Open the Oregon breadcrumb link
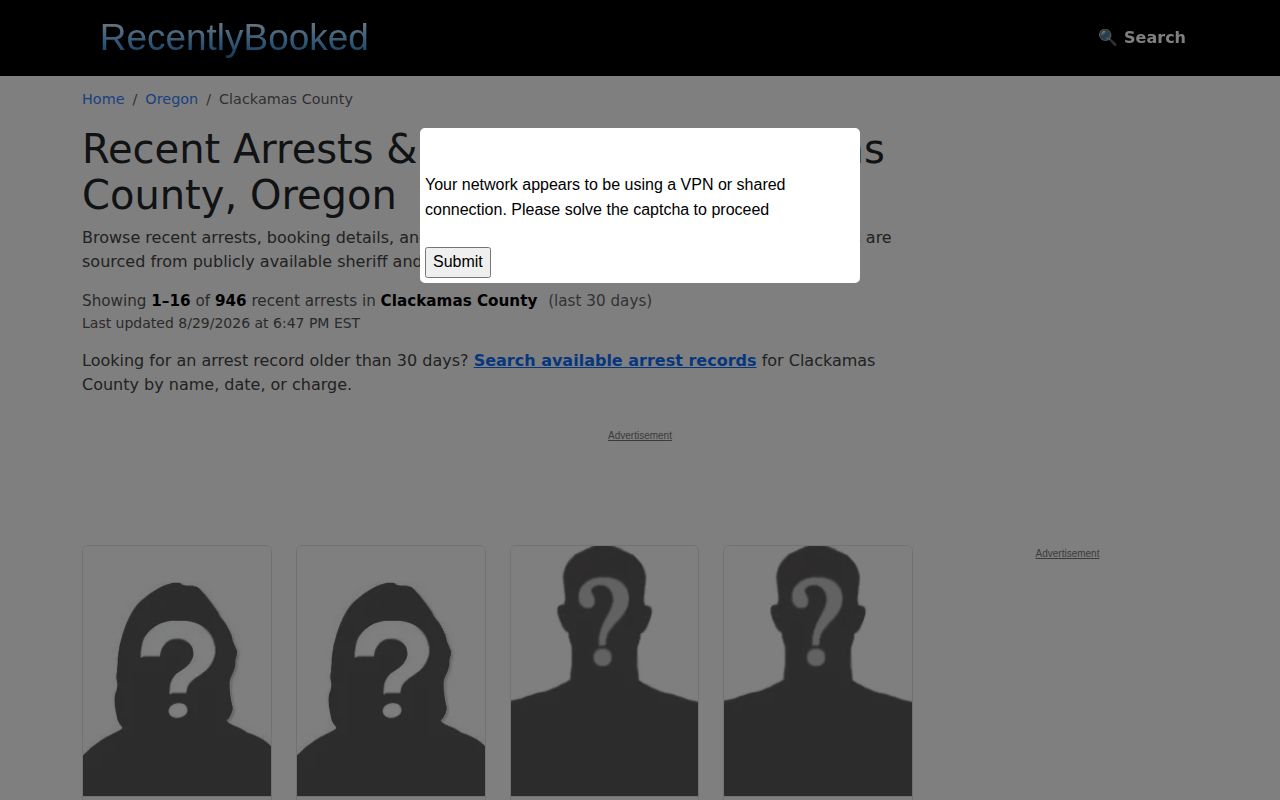This screenshot has width=1280, height=800. pyautogui.click(x=171, y=99)
